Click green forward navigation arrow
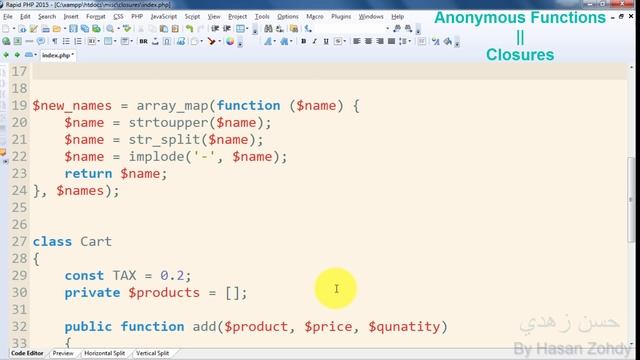640x360 pixels. coord(17,55)
